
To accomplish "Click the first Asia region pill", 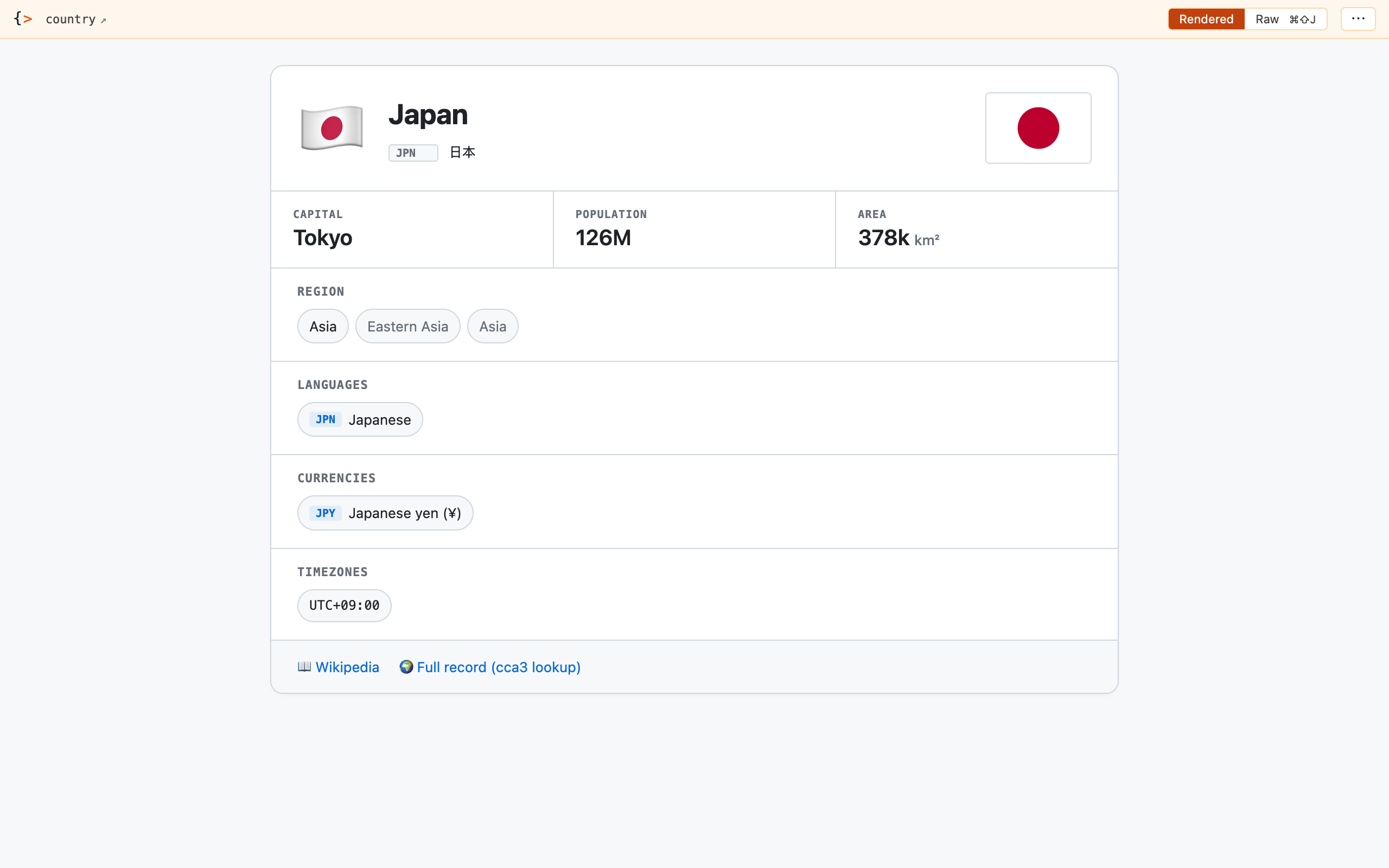I will [x=323, y=325].
